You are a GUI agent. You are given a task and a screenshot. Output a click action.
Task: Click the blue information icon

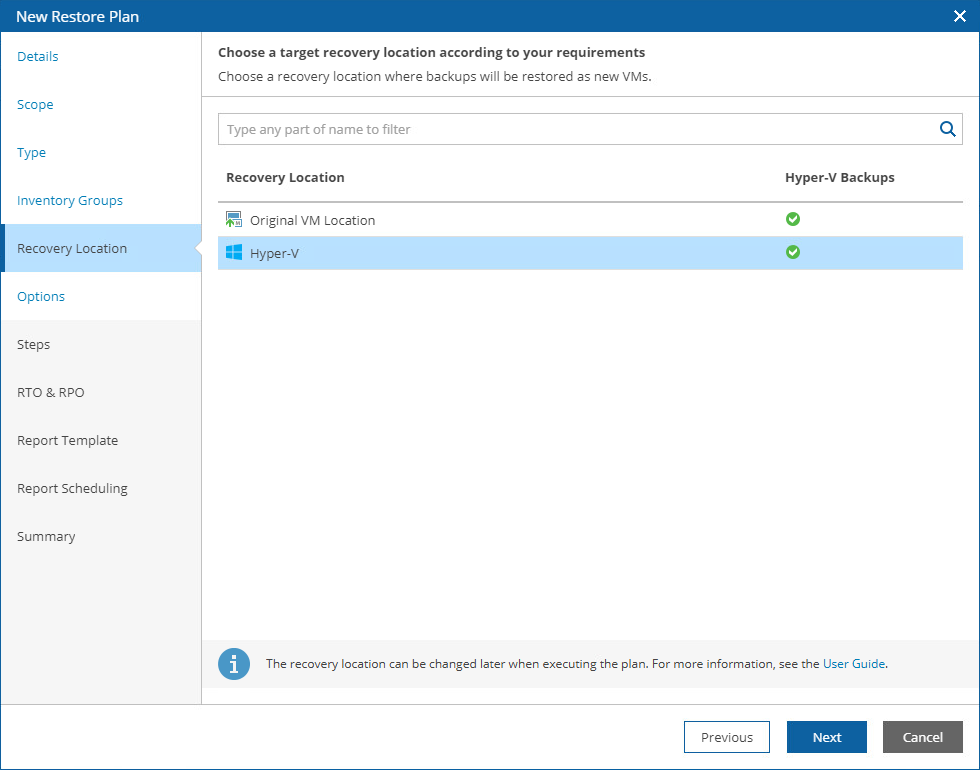coord(234,664)
